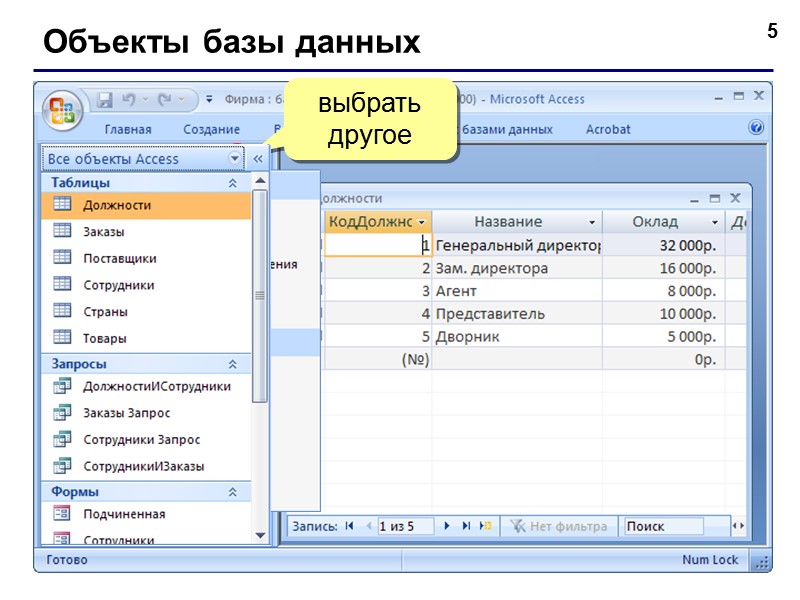The width and height of the screenshot is (800, 600).
Task: Go to first record button
Action: click(349, 526)
